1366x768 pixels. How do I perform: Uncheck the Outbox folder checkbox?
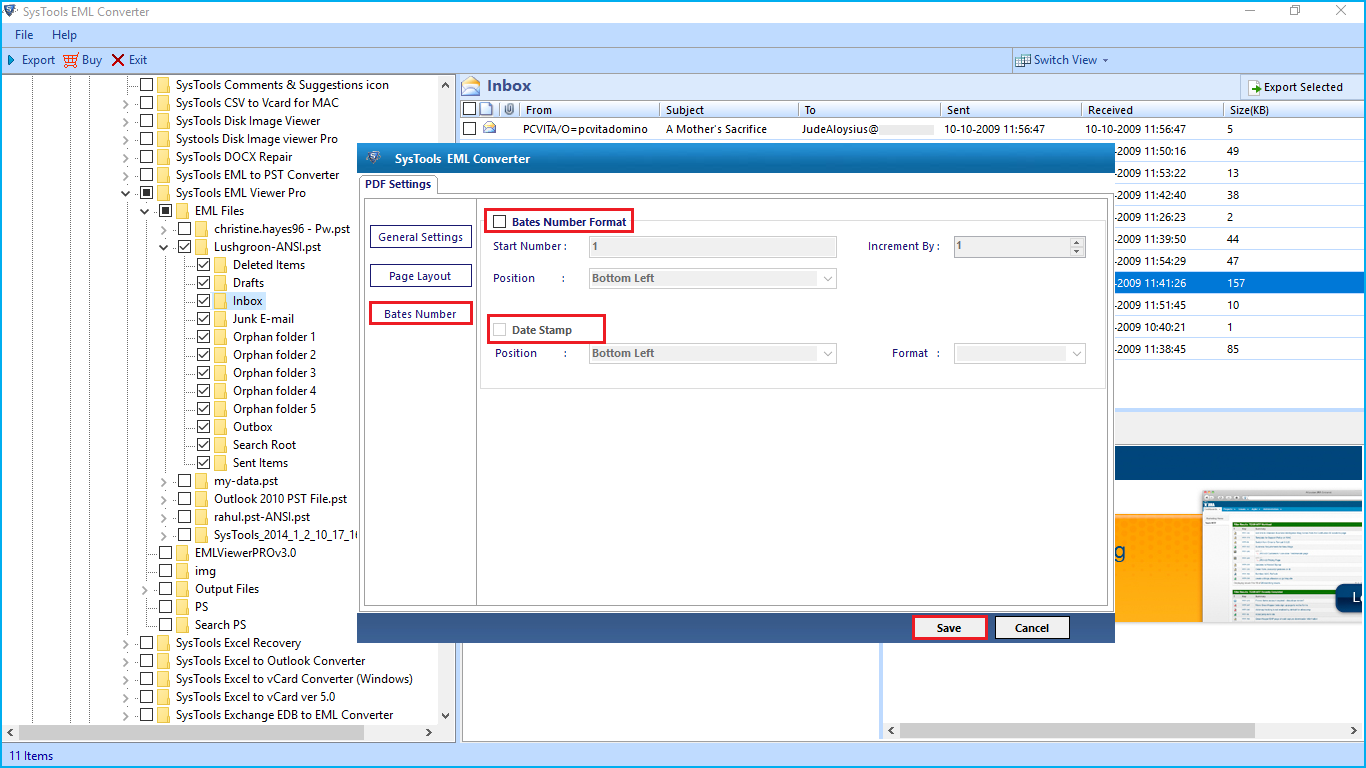[204, 427]
